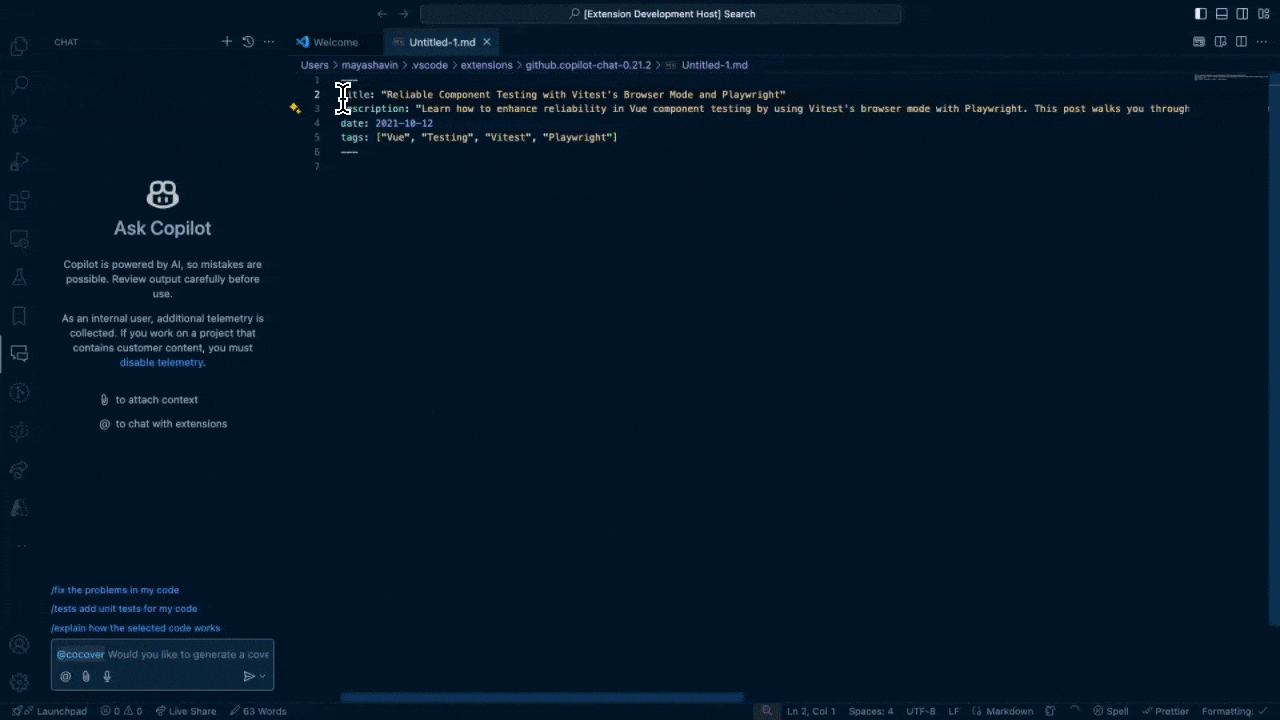Switch to the Welcome tab
Image resolution: width=1280 pixels, height=720 pixels.
(x=335, y=42)
